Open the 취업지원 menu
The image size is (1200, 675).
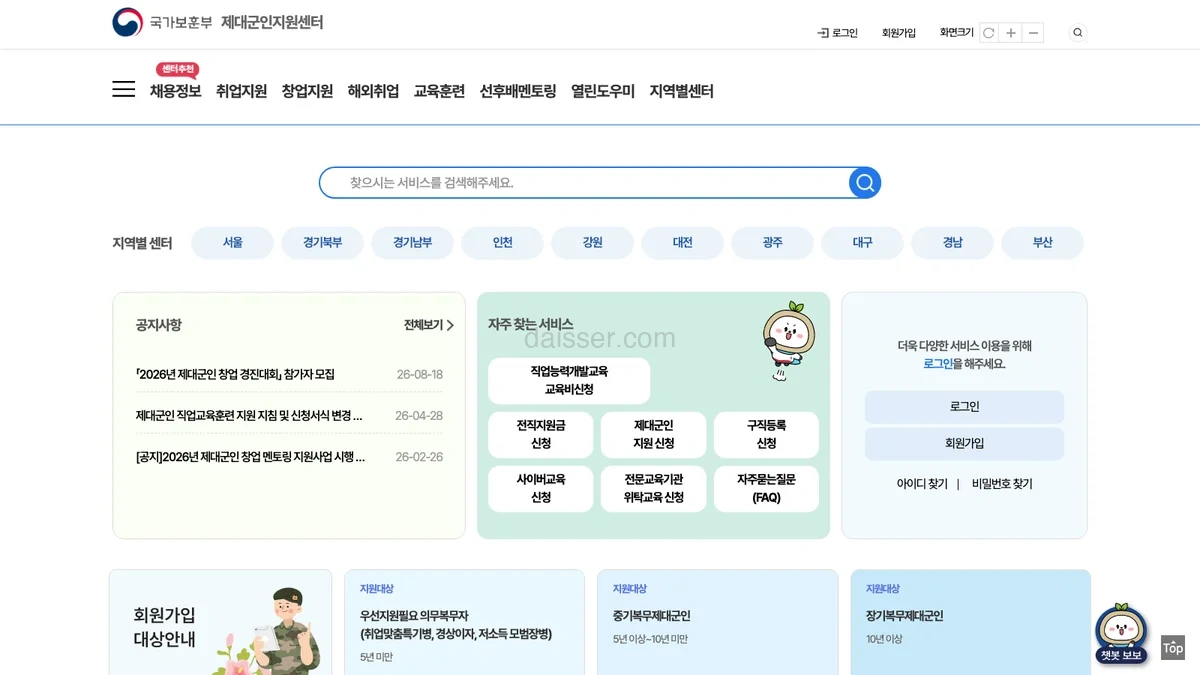(x=242, y=91)
